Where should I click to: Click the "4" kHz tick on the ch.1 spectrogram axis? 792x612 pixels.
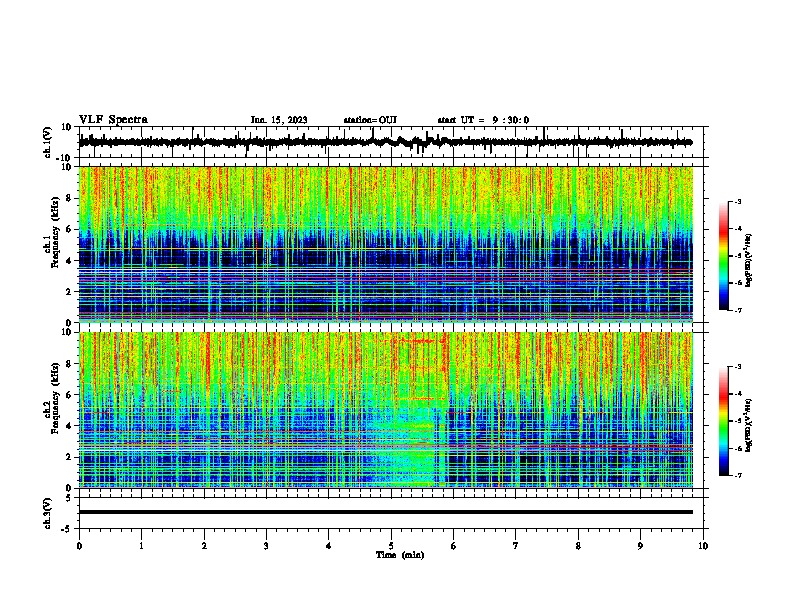[70, 261]
